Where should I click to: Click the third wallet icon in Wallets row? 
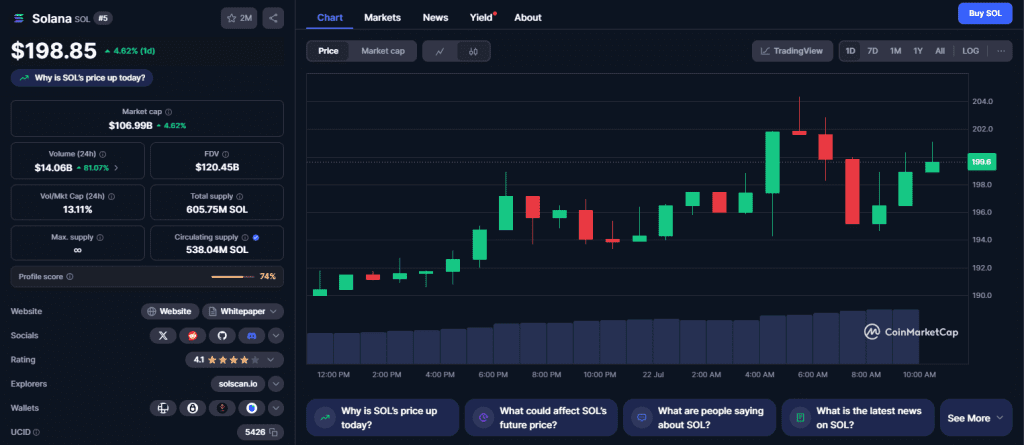[x=221, y=408]
